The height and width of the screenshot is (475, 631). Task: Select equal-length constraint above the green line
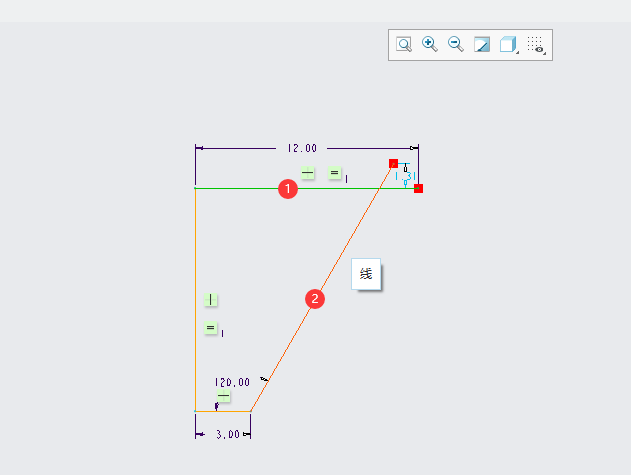click(334, 173)
